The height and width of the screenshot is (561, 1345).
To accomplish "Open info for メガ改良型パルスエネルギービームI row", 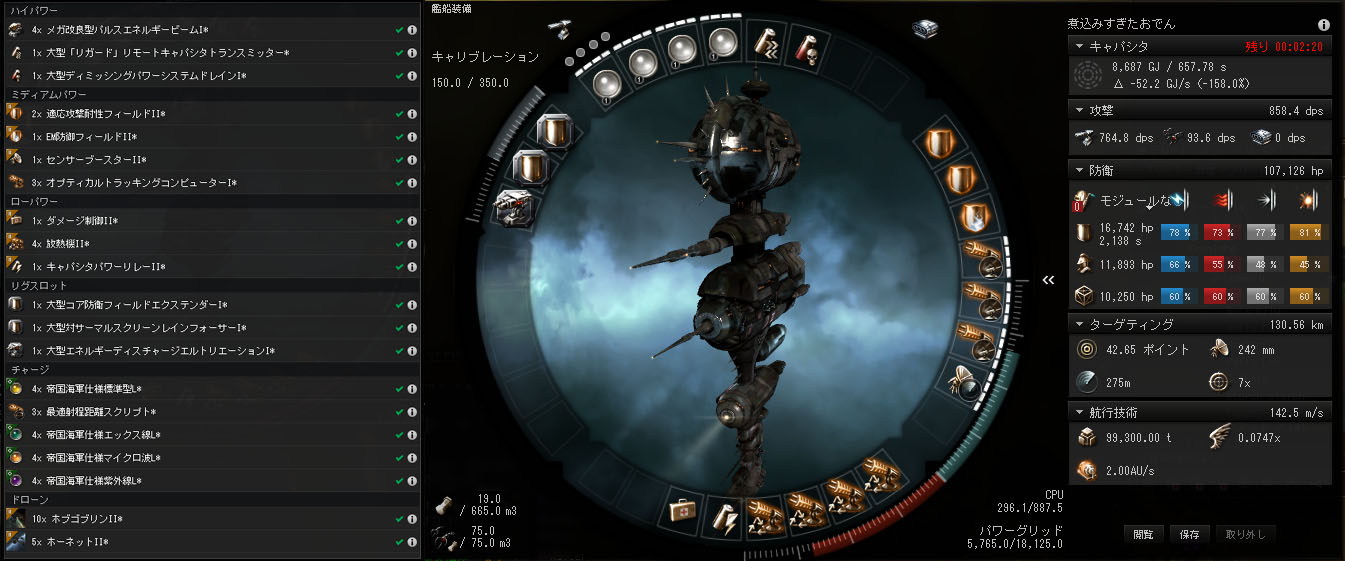I will [412, 30].
